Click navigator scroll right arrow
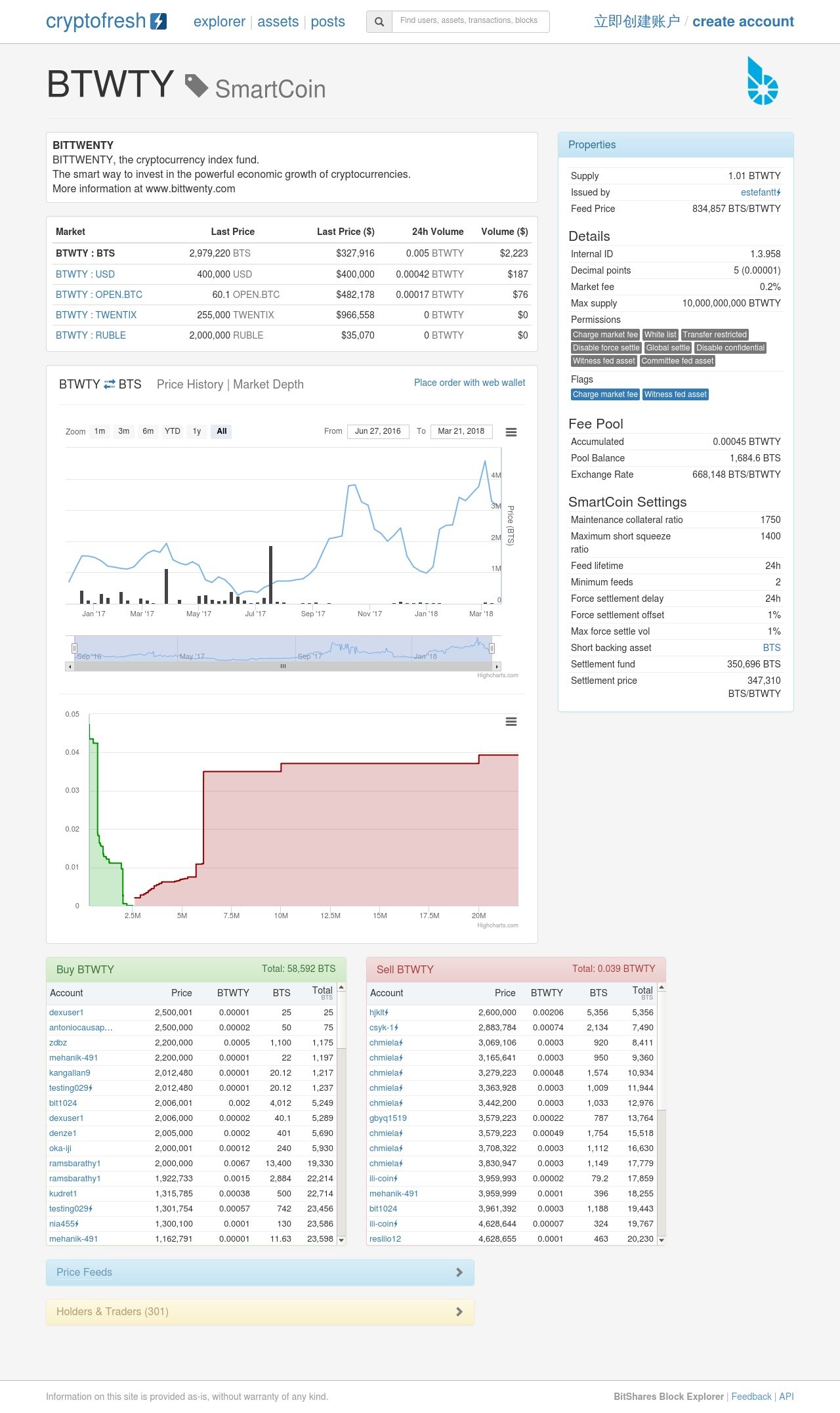 click(x=497, y=666)
